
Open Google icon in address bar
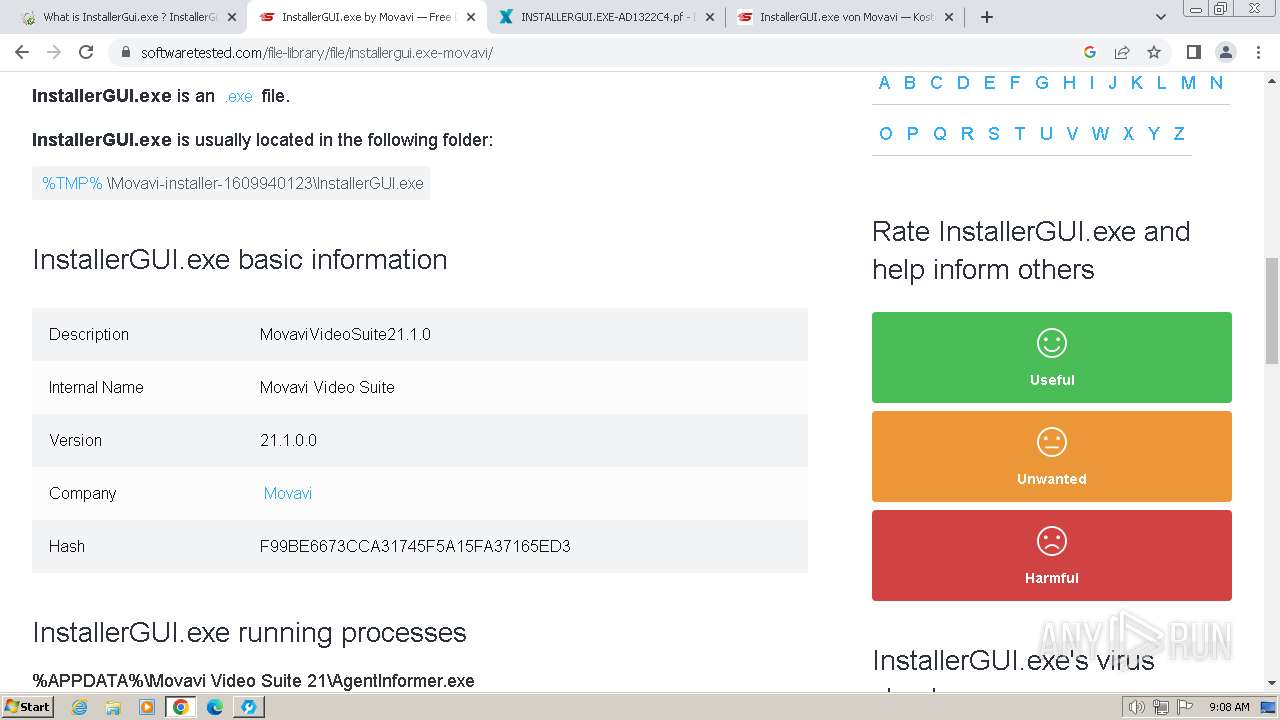click(1090, 52)
